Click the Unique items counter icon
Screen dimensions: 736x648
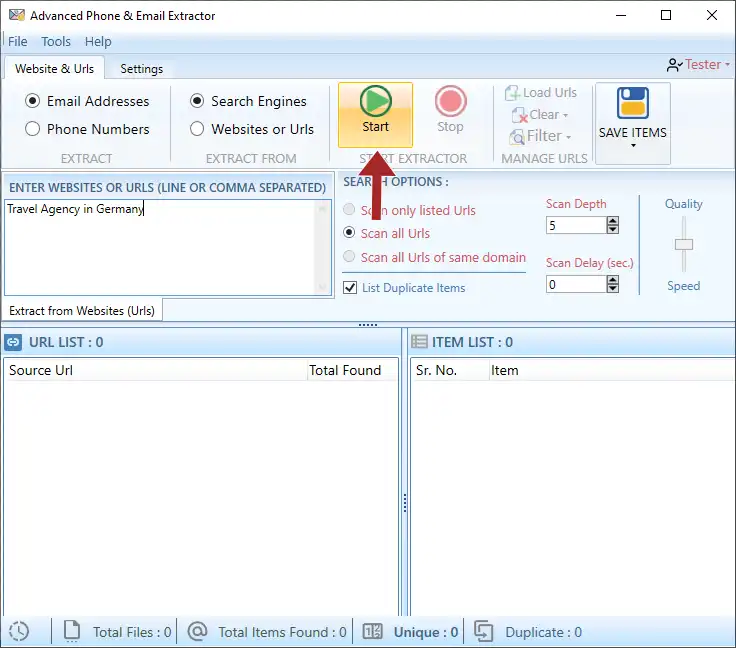click(x=373, y=632)
